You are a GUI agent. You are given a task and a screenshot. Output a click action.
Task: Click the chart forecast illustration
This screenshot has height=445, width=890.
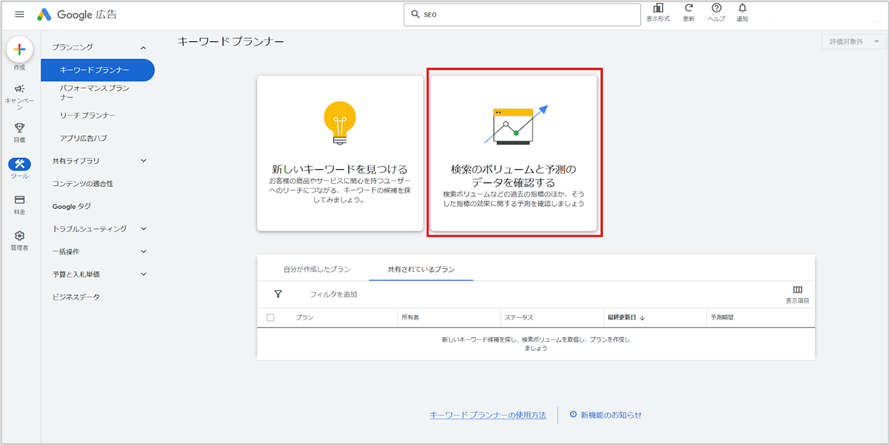pyautogui.click(x=515, y=124)
